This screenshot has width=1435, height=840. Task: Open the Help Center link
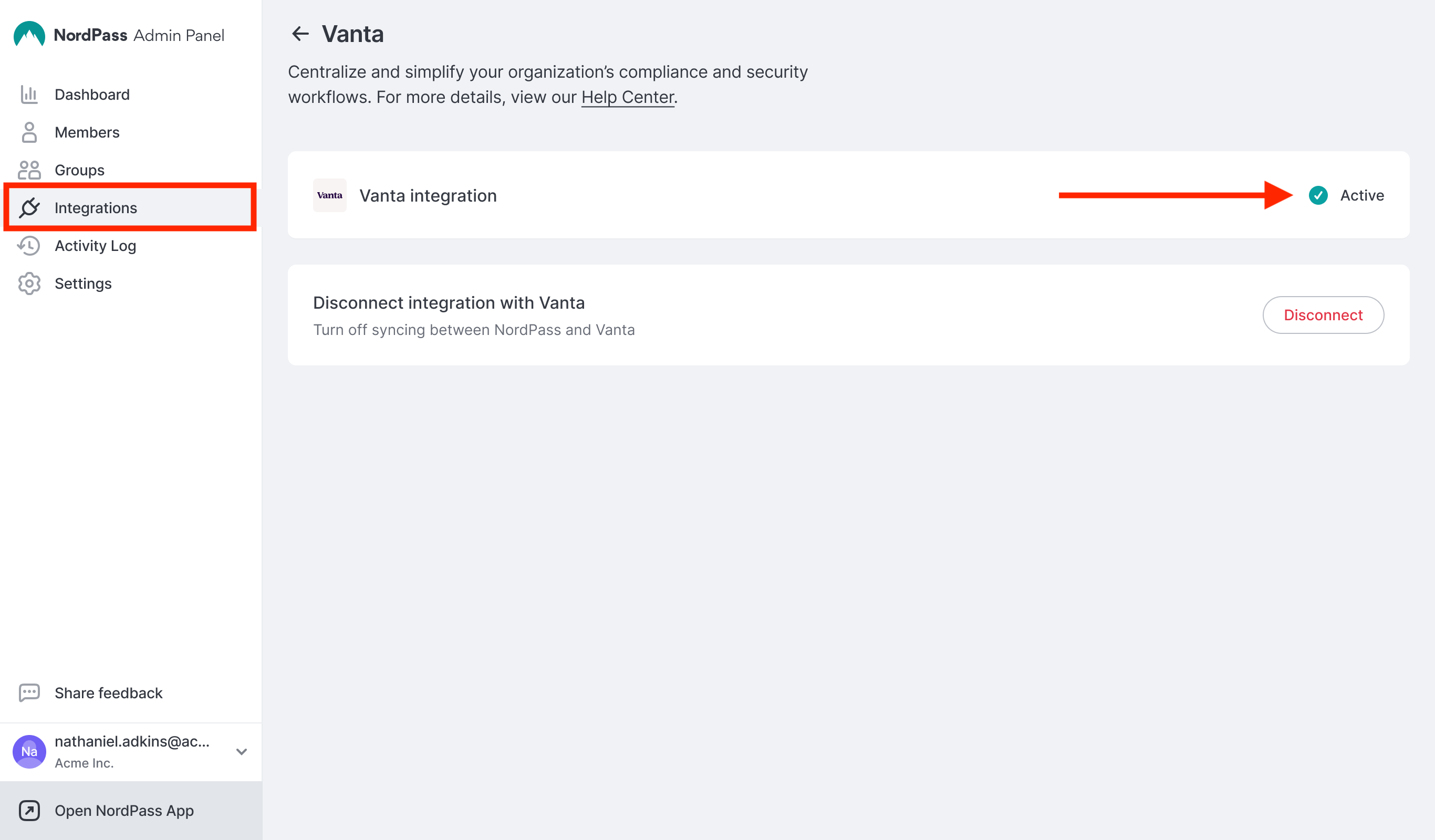(628, 97)
